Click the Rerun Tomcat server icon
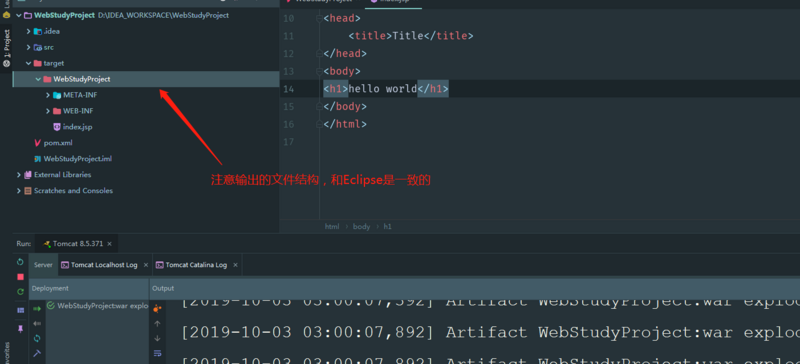The image size is (800, 364). tap(20, 262)
